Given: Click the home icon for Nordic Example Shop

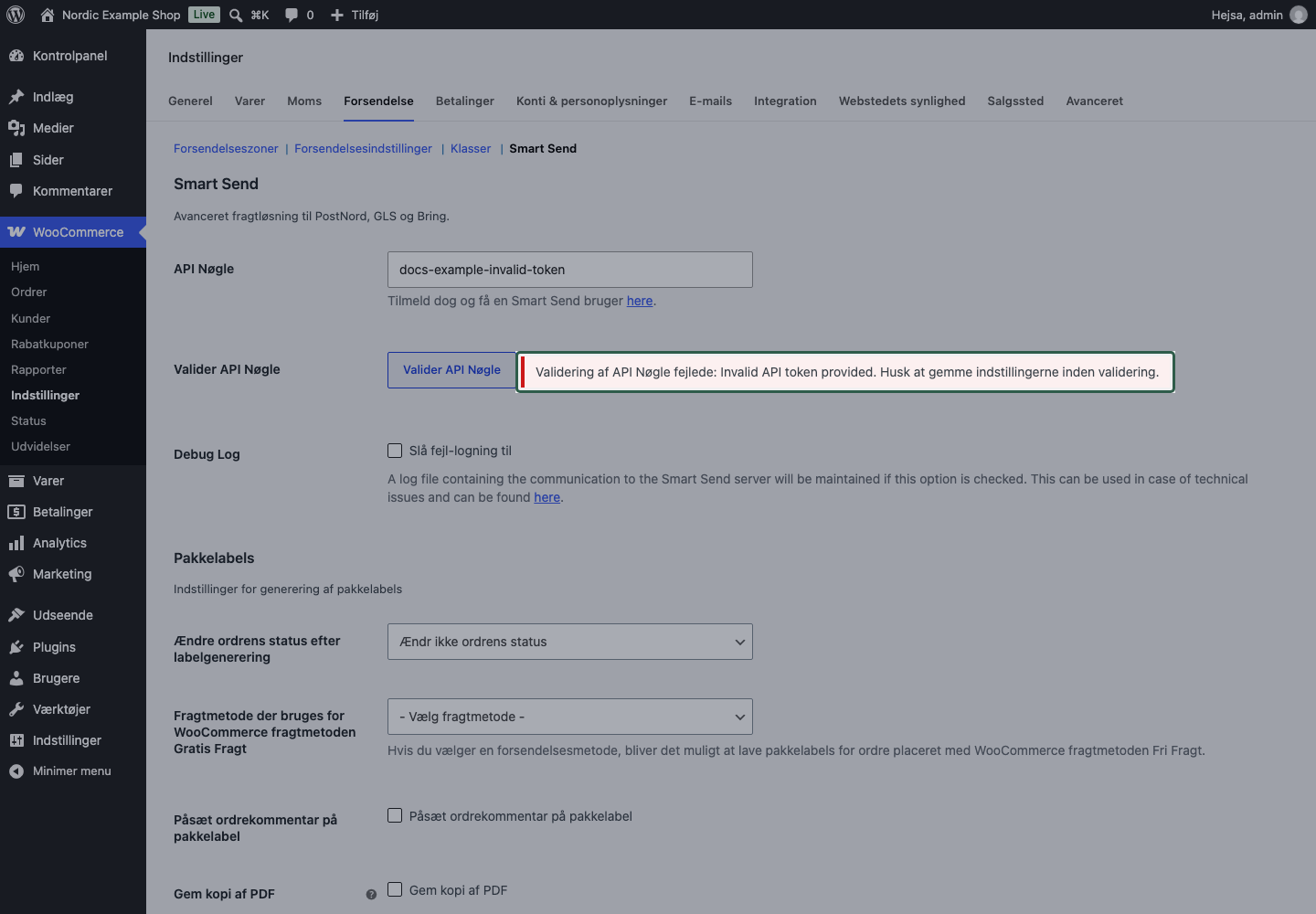Looking at the screenshot, I should point(48,15).
